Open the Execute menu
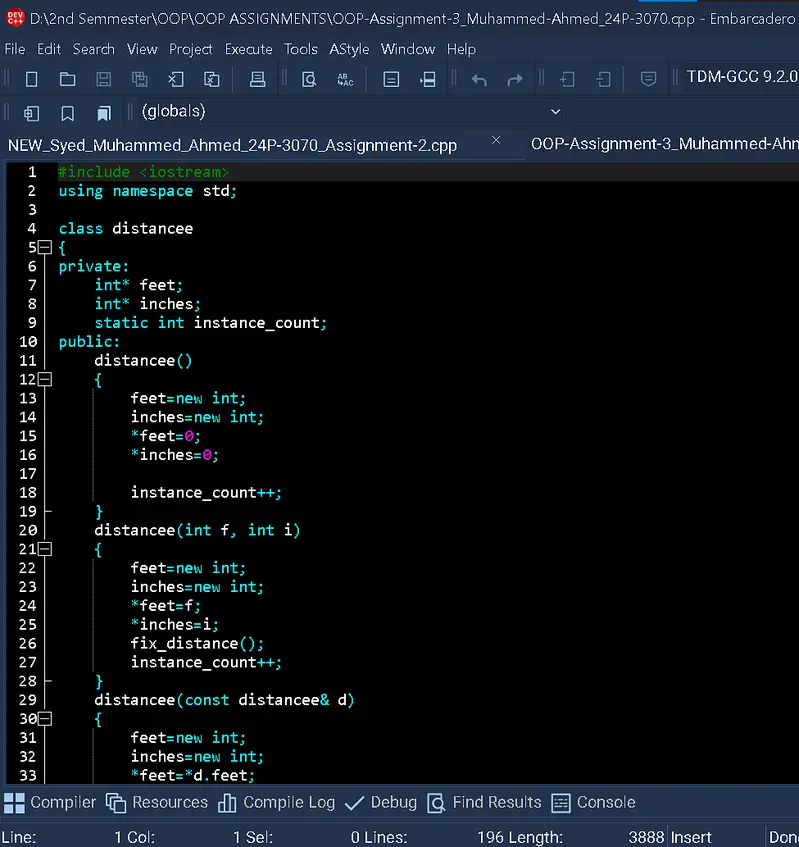Image resolution: width=799 pixels, height=847 pixels. [248, 49]
